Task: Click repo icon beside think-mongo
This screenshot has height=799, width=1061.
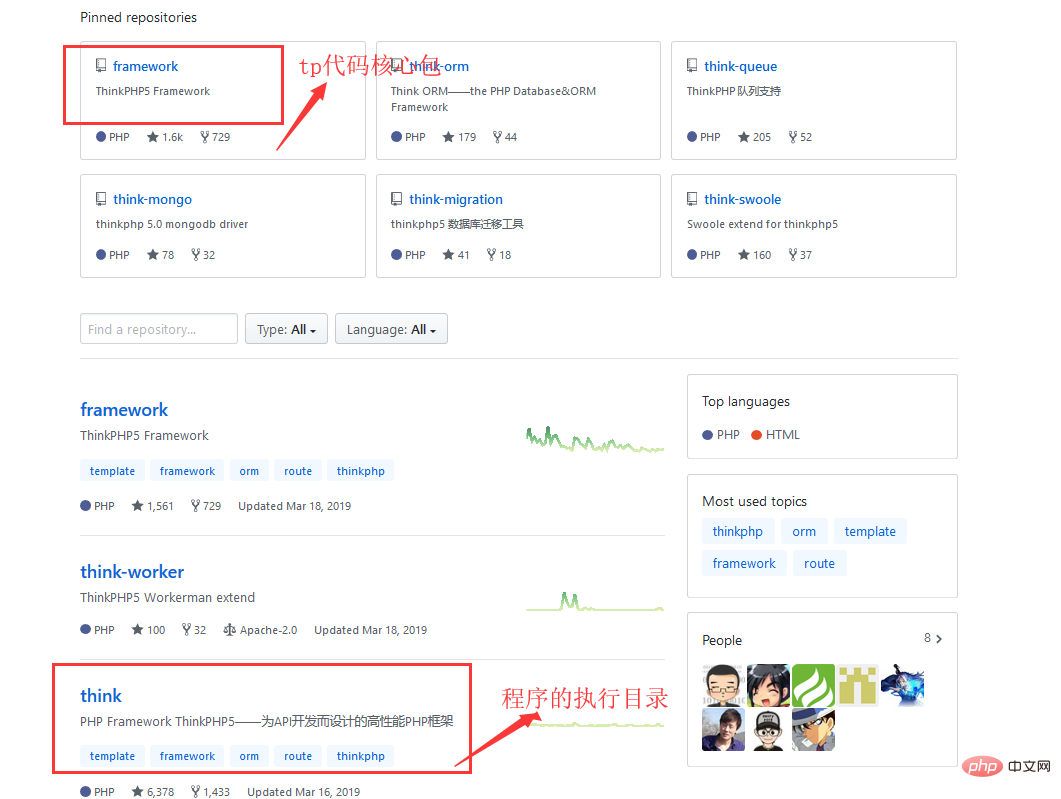Action: click(101, 199)
